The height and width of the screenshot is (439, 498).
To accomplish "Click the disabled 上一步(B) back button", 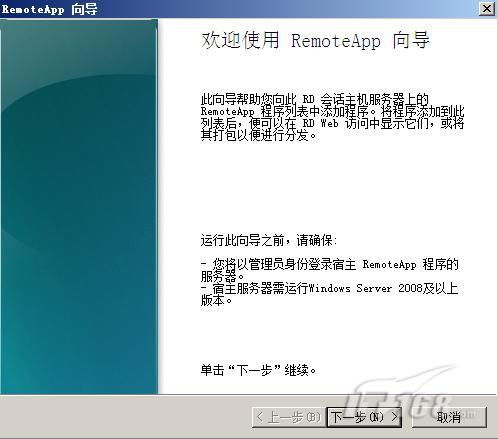I will tap(288, 417).
